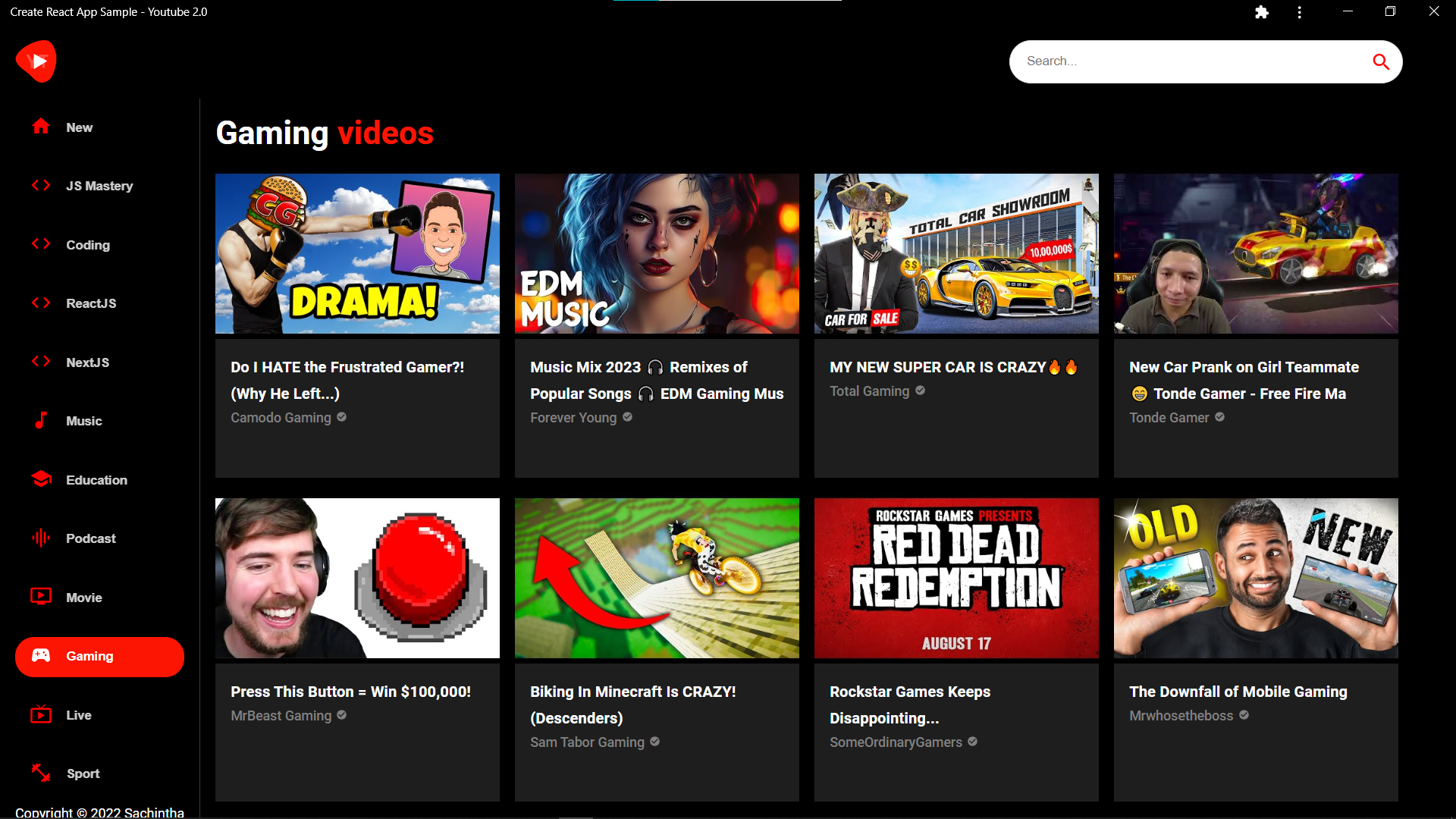Open the Live section
This screenshot has width=1456, height=819.
click(x=40, y=714)
